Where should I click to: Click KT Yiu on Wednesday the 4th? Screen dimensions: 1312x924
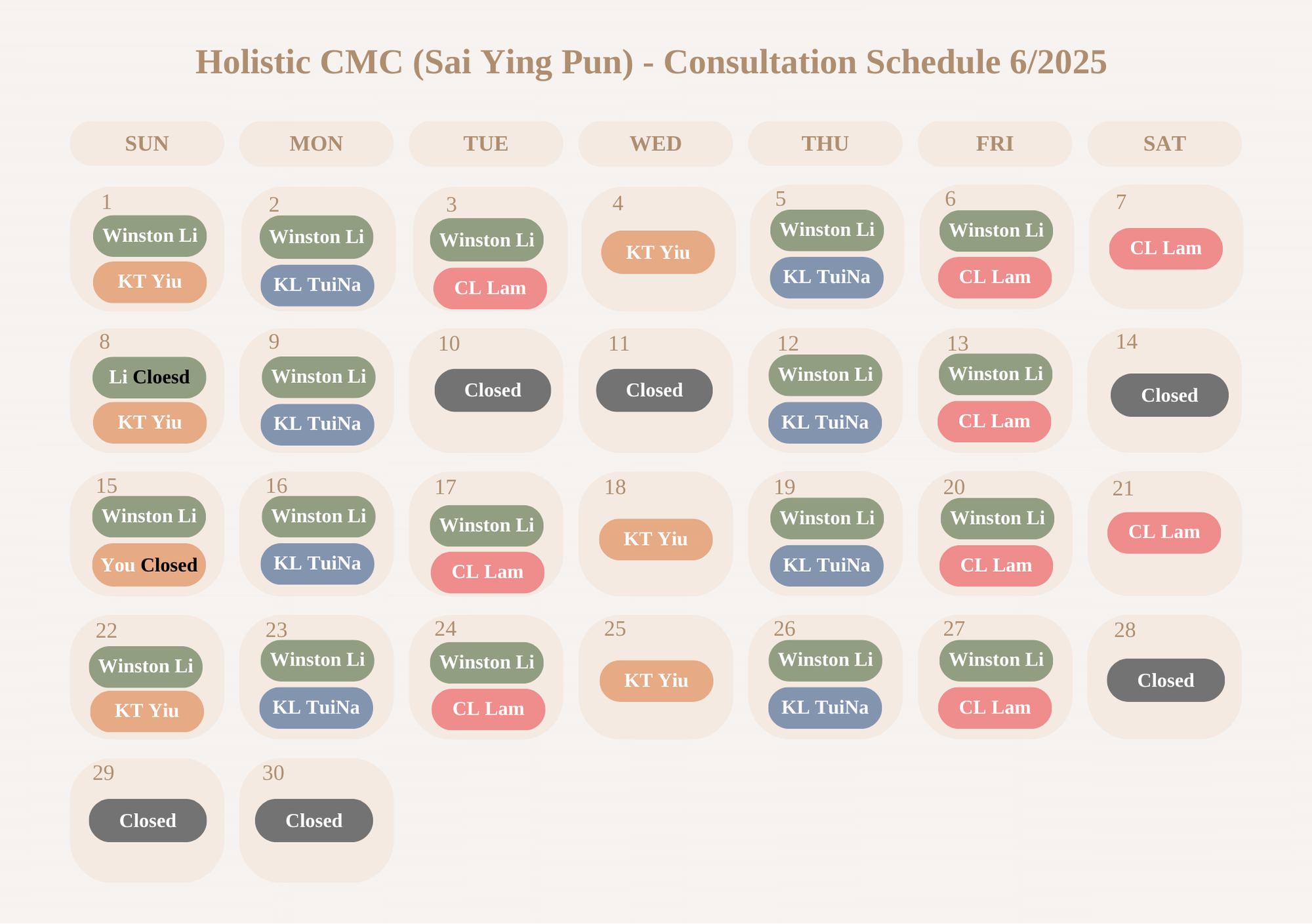pos(658,252)
